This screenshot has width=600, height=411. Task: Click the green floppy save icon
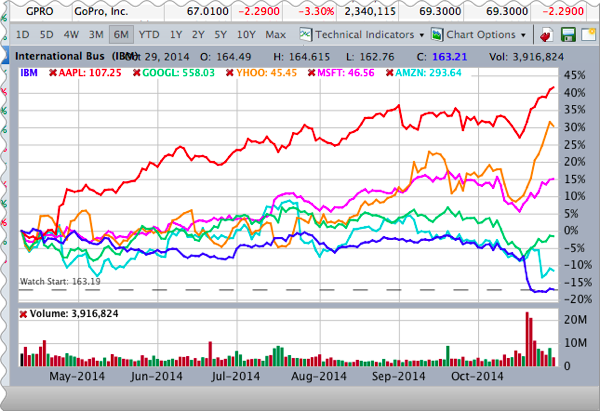[568, 35]
